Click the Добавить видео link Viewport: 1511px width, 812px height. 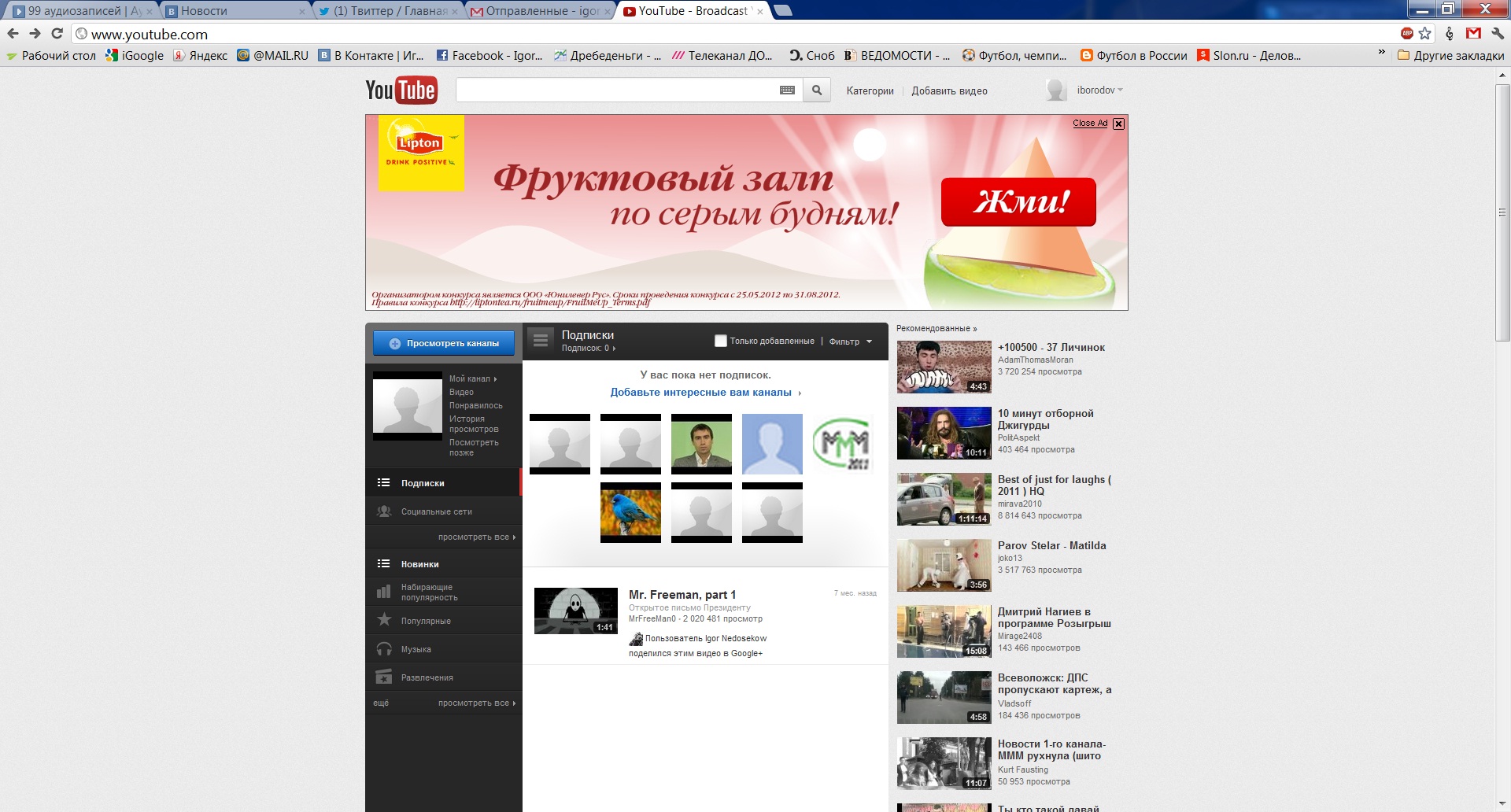point(949,90)
